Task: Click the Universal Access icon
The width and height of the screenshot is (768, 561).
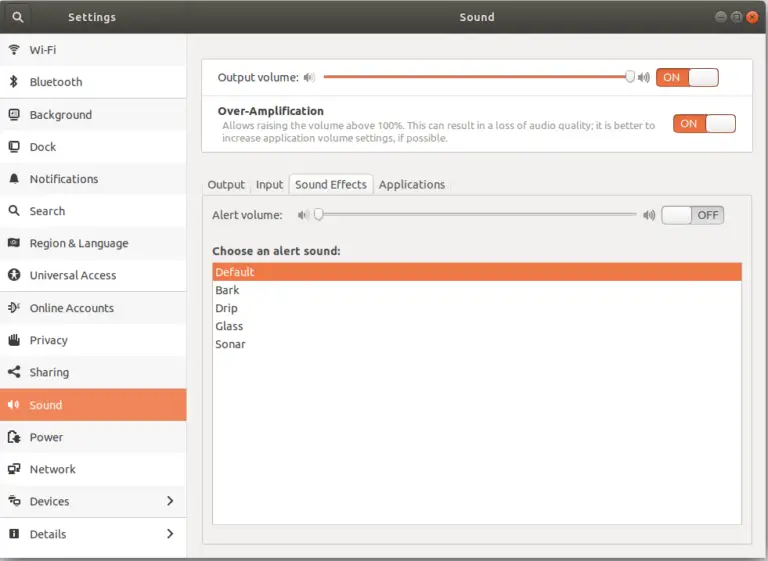Action: (14, 275)
